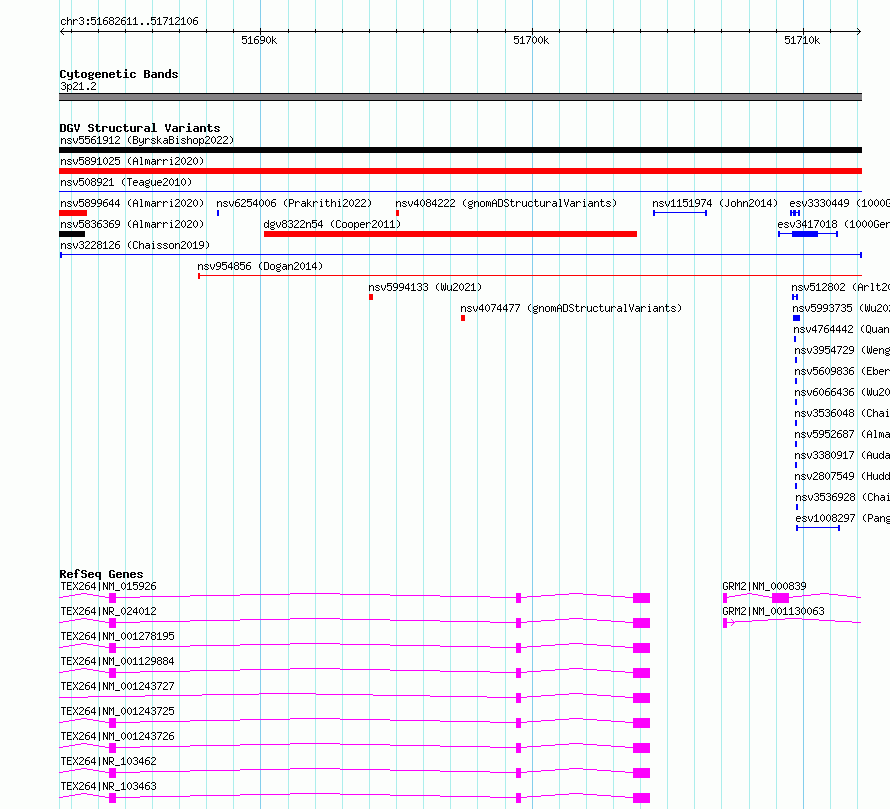The width and height of the screenshot is (890, 809).
Task: Click TEX264|NR_103463 transcript label
Action: click(x=108, y=786)
